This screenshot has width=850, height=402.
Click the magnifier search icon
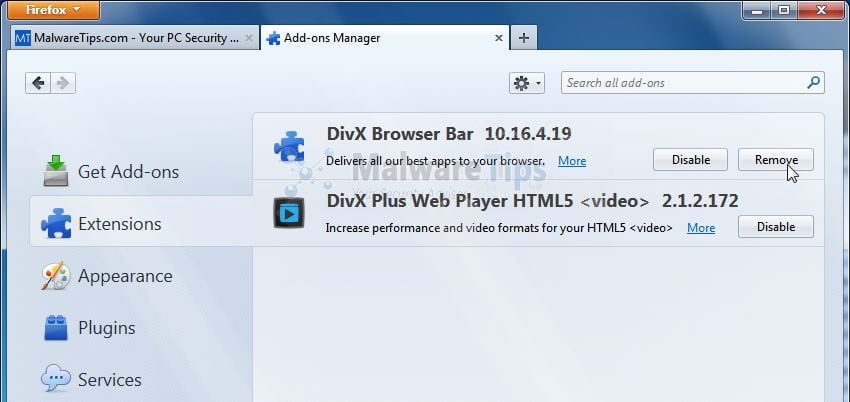pos(813,83)
